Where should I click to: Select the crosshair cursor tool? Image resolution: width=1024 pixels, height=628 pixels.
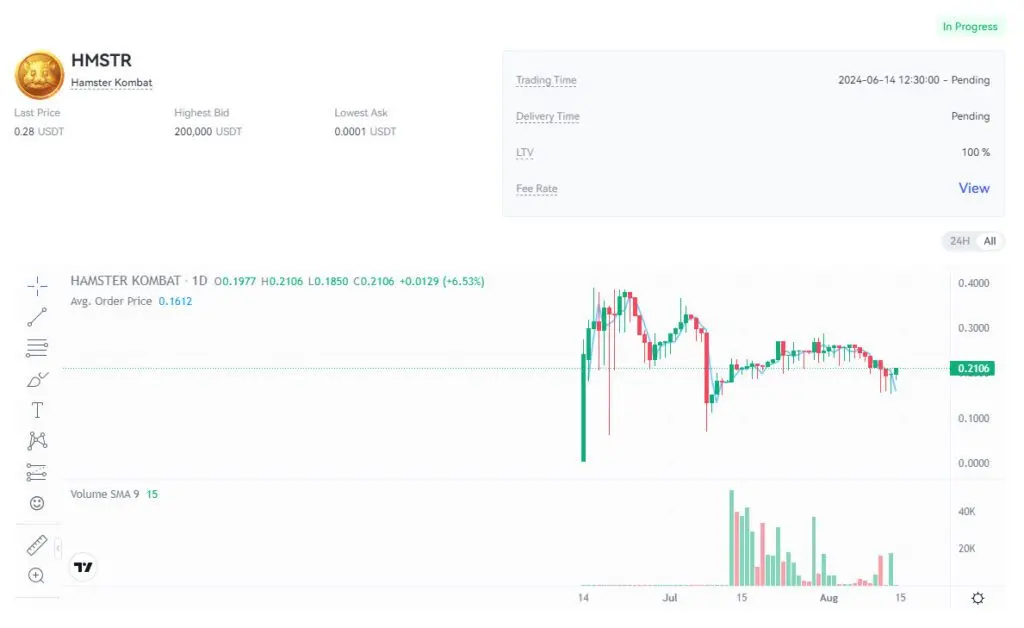(x=37, y=286)
